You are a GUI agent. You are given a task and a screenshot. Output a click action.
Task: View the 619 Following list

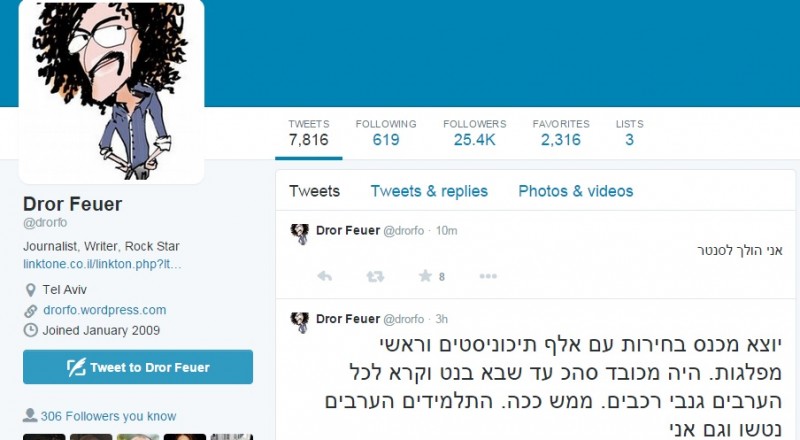386,133
